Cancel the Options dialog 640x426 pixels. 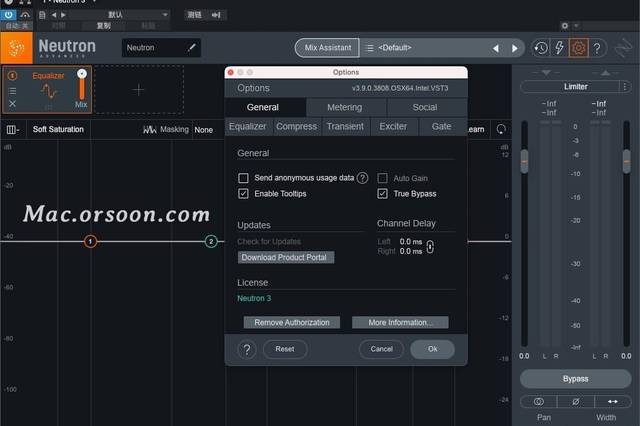[x=382, y=349]
